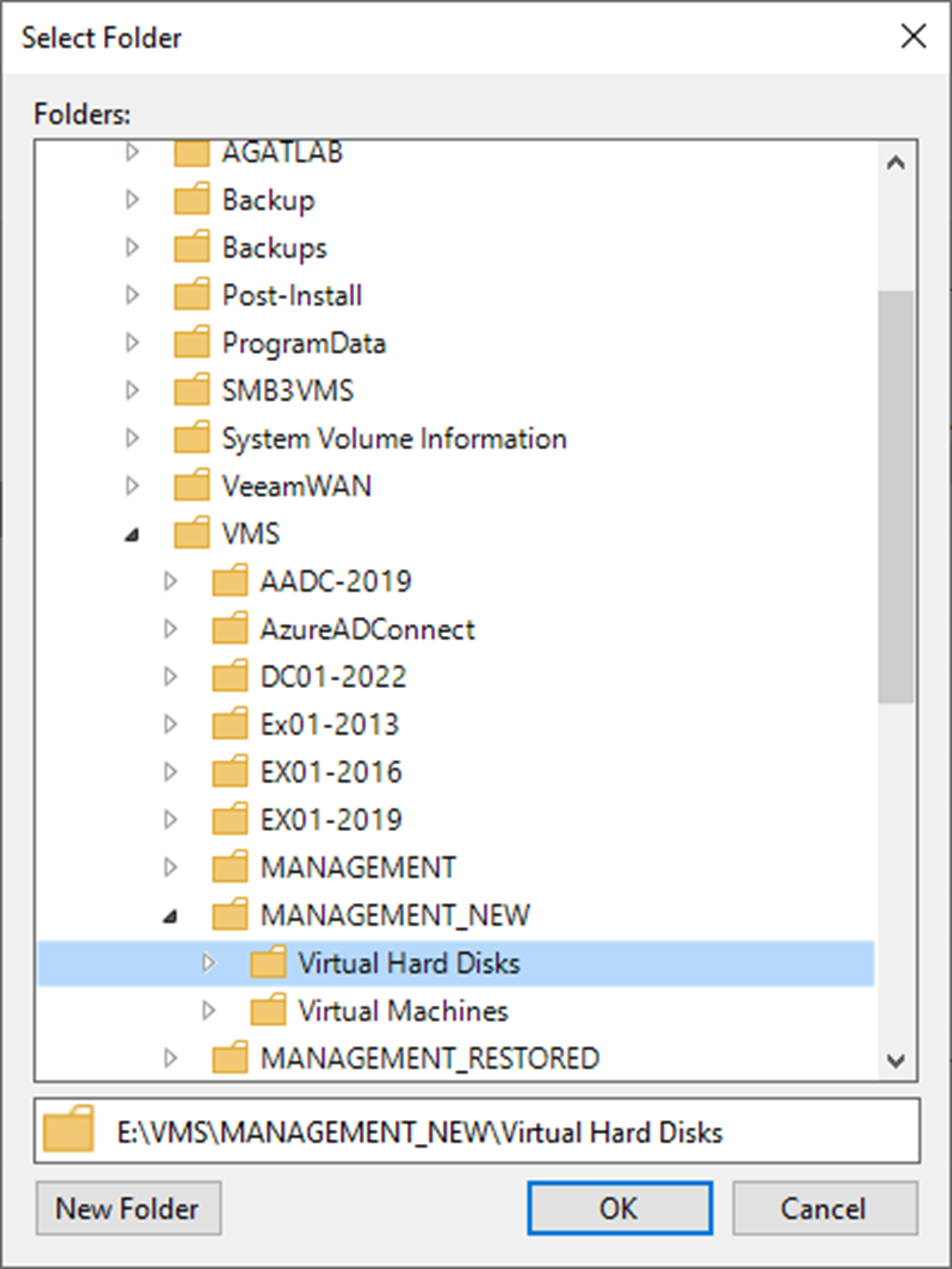Click the scrollbar down arrow
This screenshot has width=952, height=1269.
(x=895, y=1060)
